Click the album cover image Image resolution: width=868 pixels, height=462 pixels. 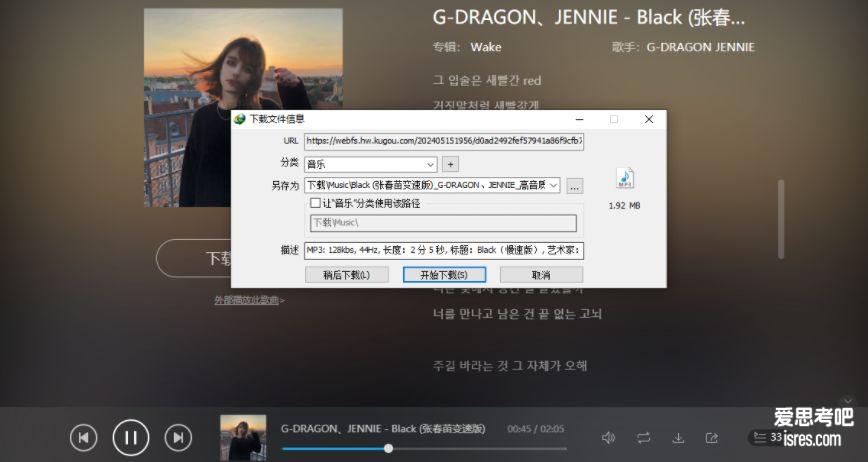[243, 107]
